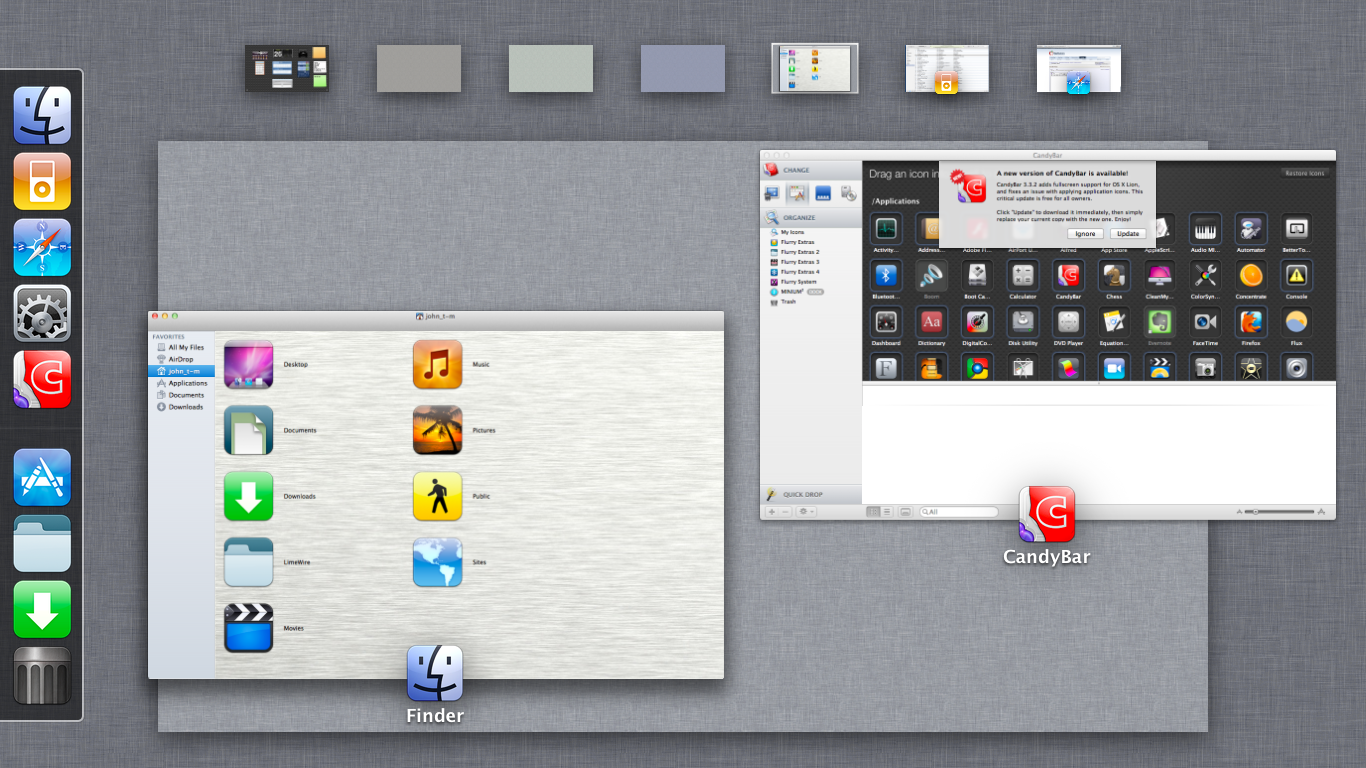Click the plus button in CandyBar footer
This screenshot has height=768, width=1366.
771,511
